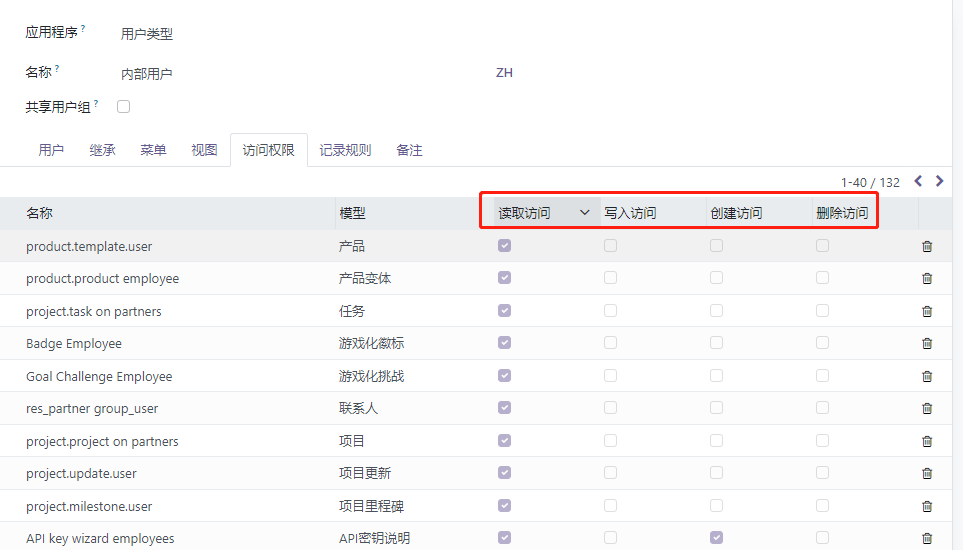Enable delete access for product.template.user
This screenshot has height=550, width=963.
click(822, 246)
